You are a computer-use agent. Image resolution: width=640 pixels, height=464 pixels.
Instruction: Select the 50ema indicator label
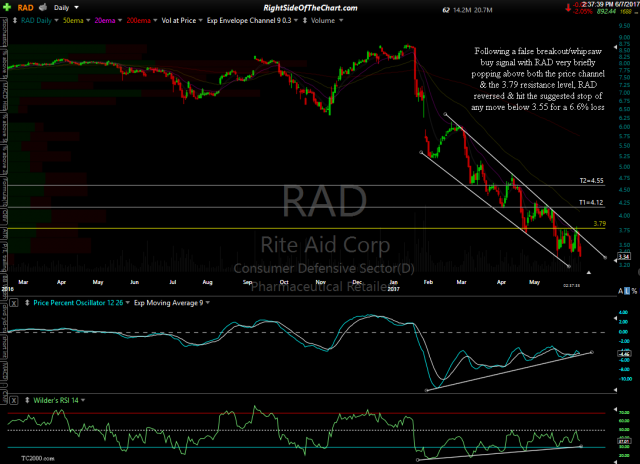tap(73, 20)
